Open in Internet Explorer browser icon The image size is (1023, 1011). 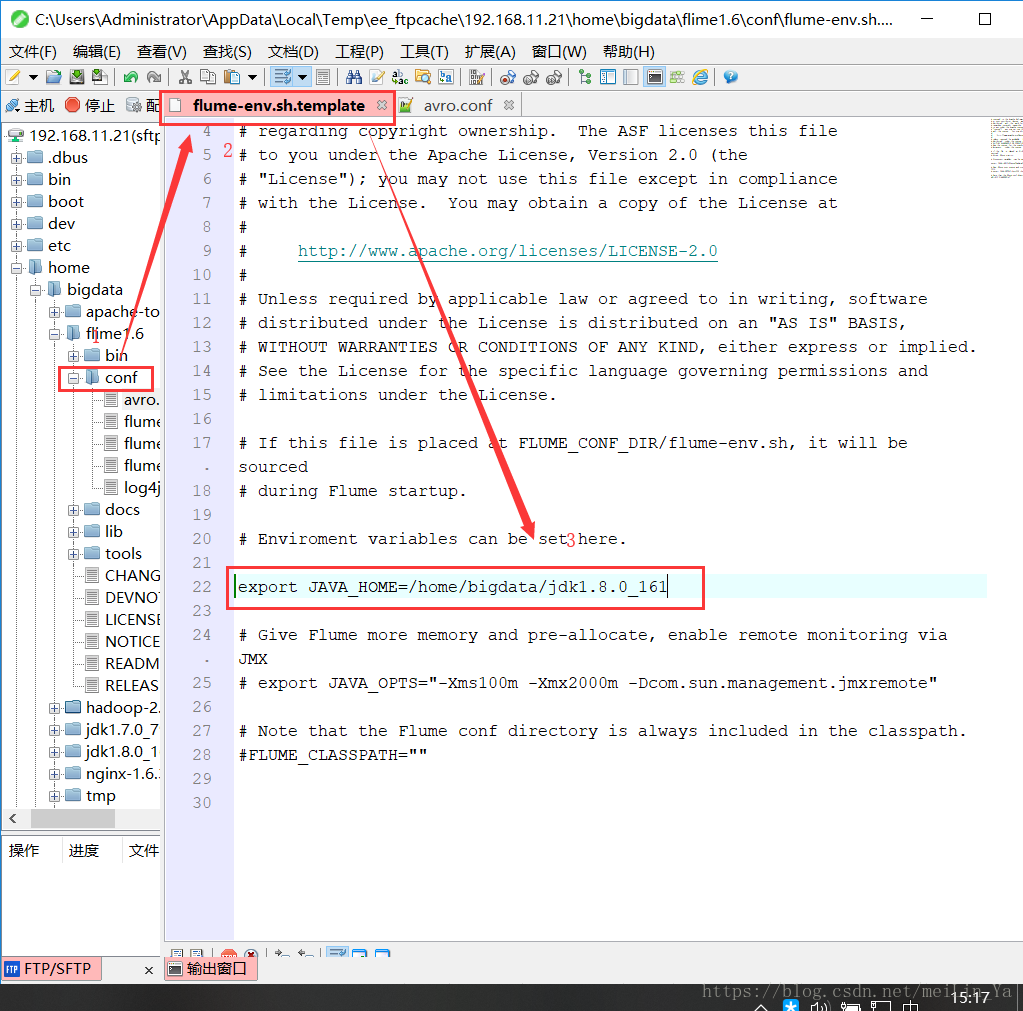(700, 78)
